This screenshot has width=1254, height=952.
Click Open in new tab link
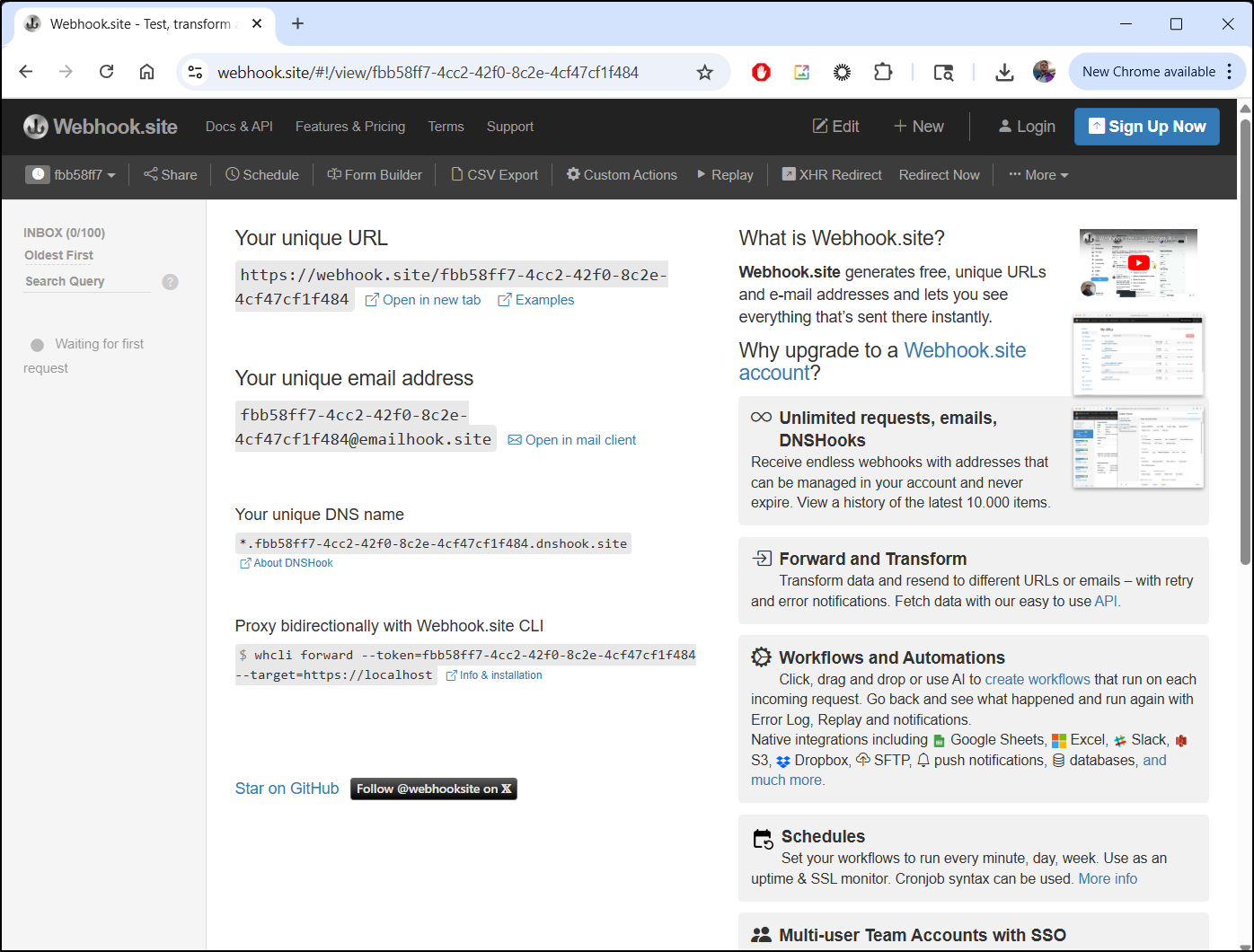(423, 300)
